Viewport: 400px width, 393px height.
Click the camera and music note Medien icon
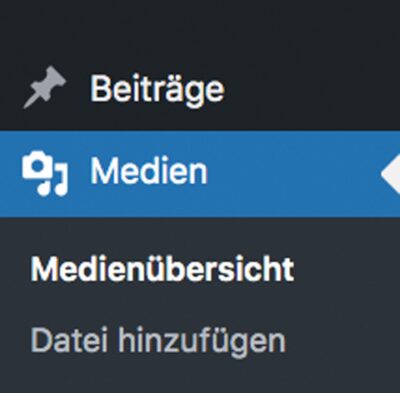click(45, 173)
